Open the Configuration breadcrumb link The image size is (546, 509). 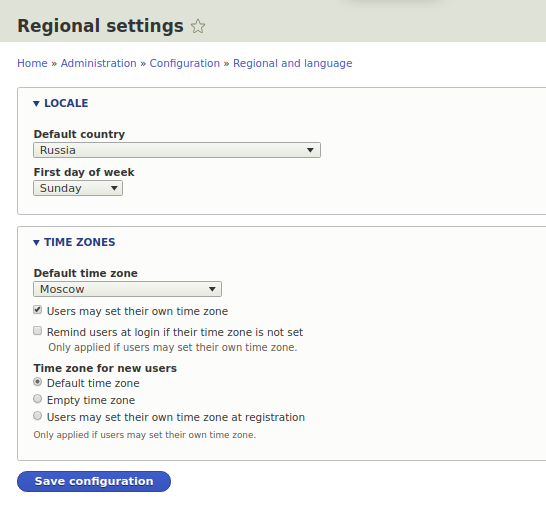tap(185, 63)
